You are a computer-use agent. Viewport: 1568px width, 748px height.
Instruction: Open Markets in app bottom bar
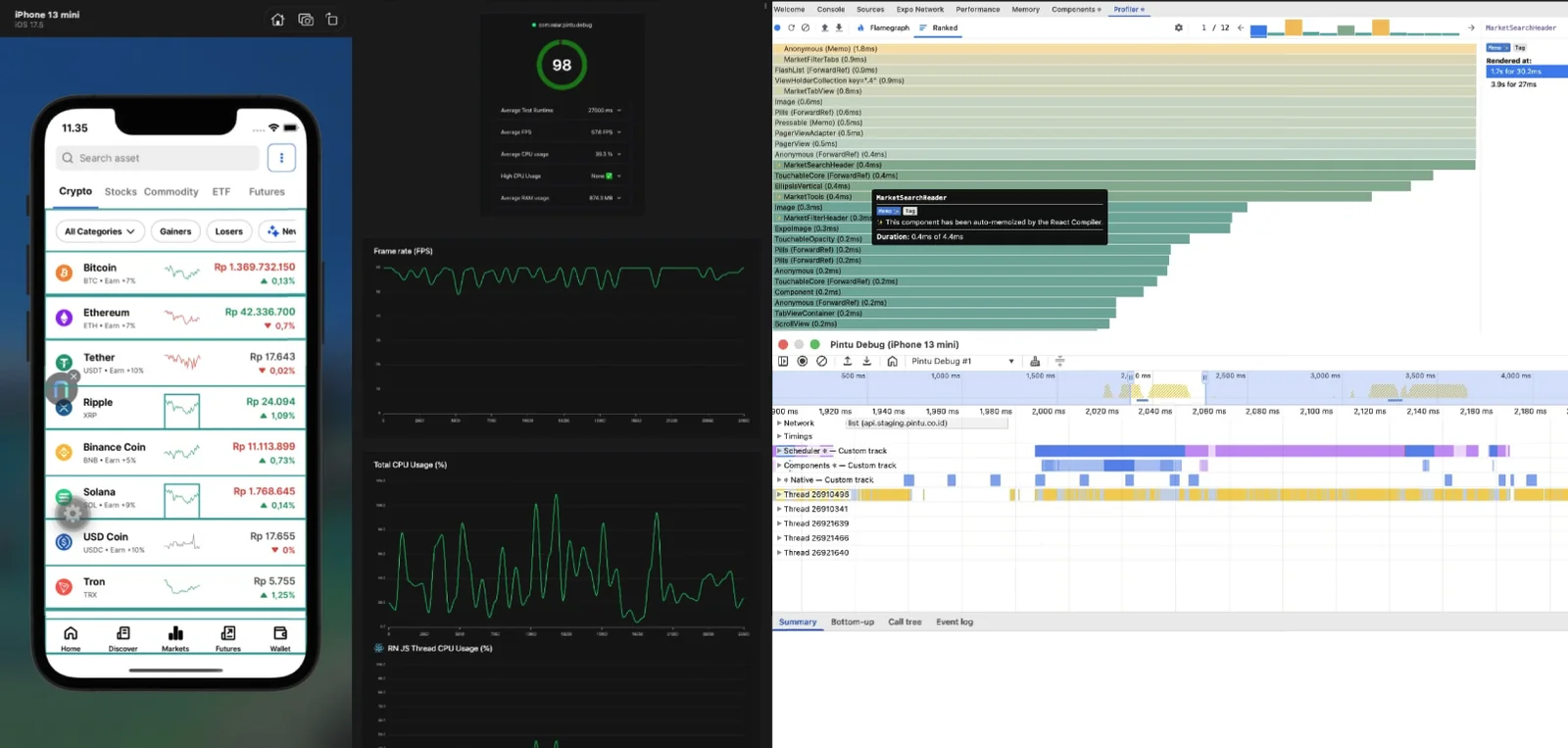pos(175,638)
